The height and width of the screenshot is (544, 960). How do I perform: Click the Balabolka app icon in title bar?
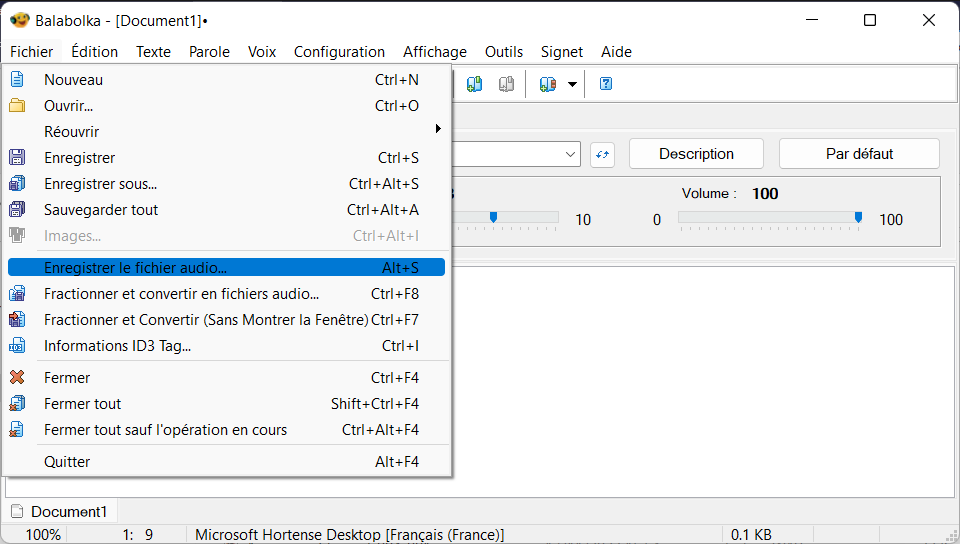point(19,20)
